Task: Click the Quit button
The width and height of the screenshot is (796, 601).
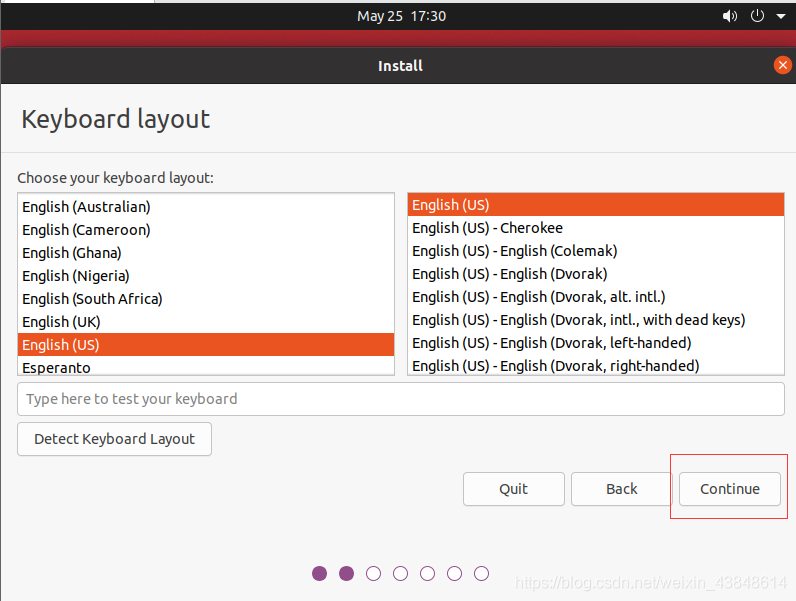Action: click(x=514, y=489)
